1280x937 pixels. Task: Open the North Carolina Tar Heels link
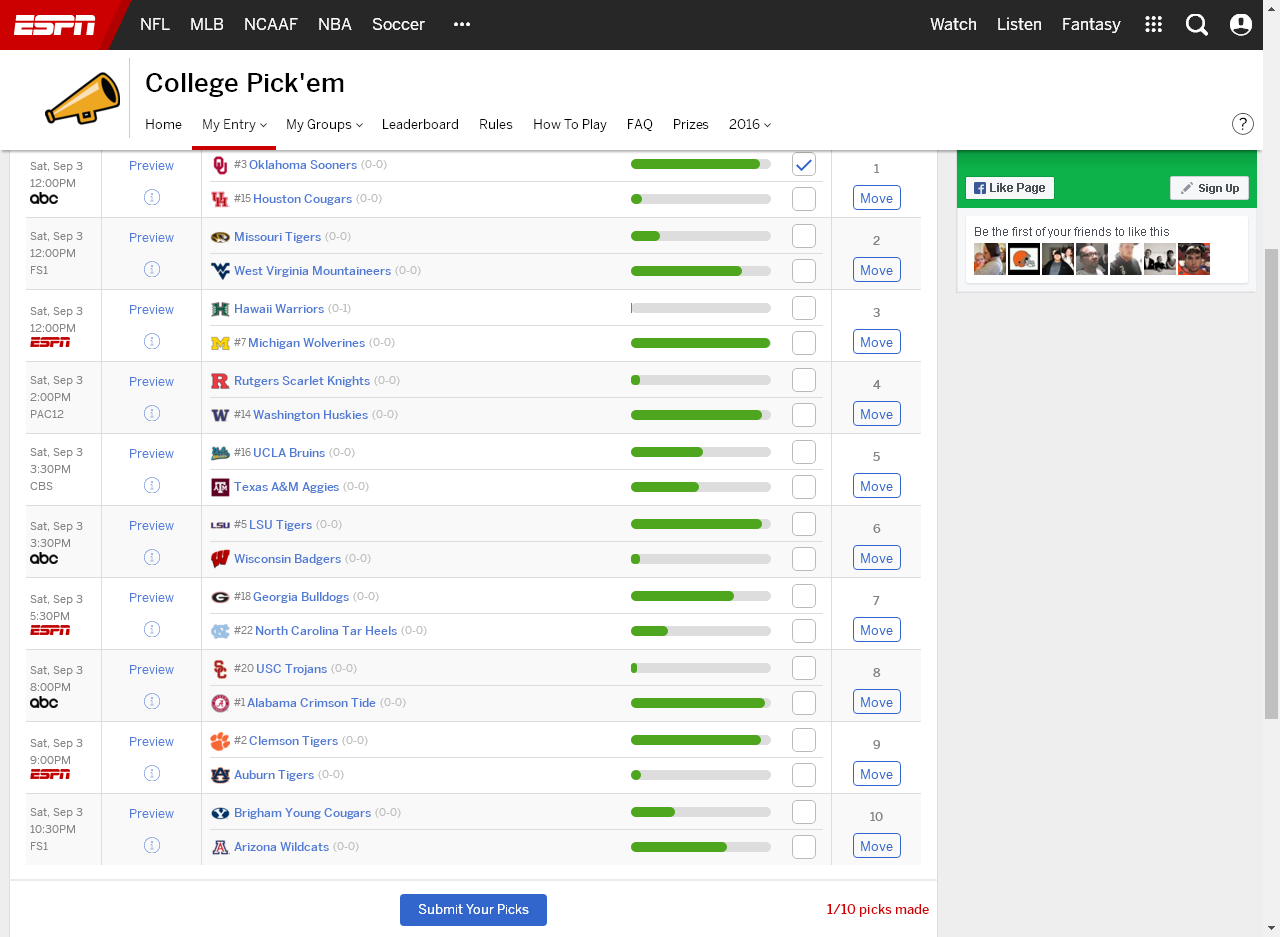pyautogui.click(x=326, y=631)
